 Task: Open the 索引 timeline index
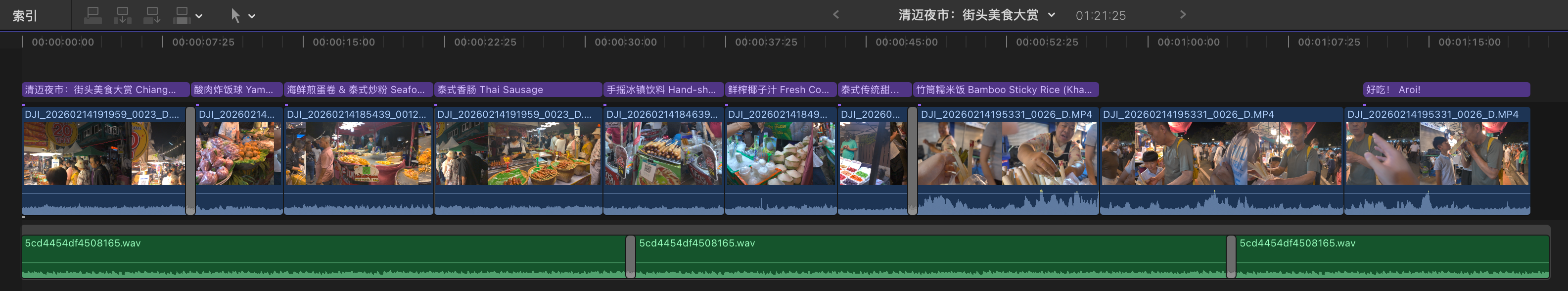25,15
